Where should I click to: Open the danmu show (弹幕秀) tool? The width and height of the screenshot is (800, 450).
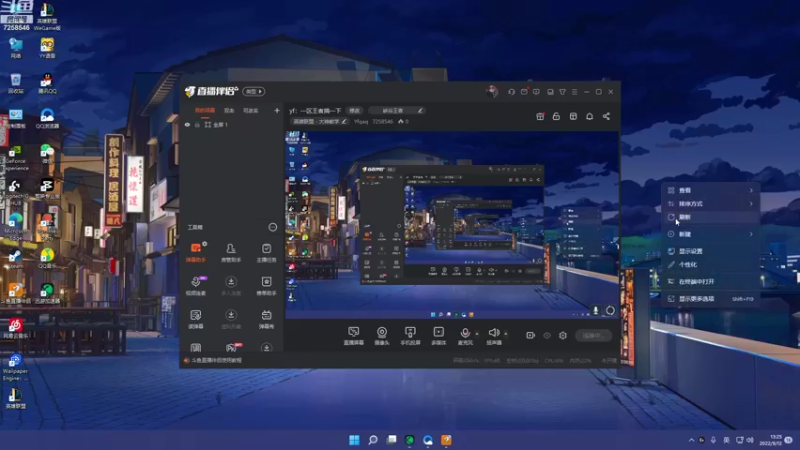point(266,319)
